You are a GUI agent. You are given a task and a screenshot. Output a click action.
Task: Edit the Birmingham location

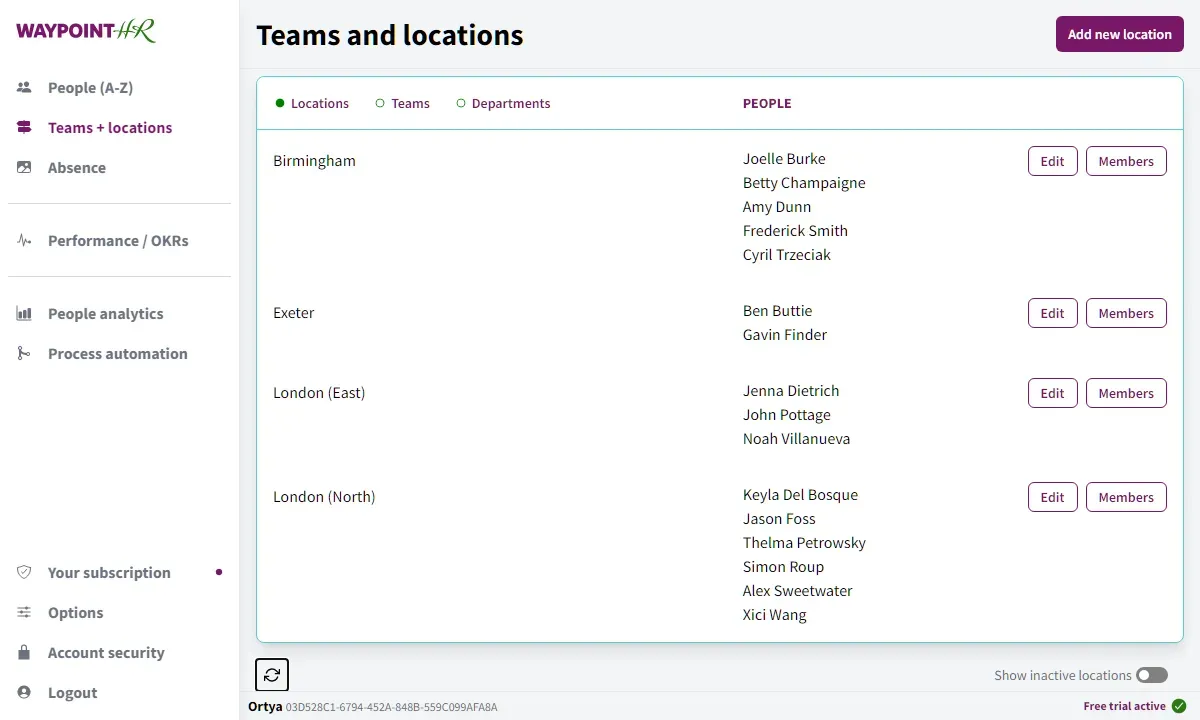1052,160
